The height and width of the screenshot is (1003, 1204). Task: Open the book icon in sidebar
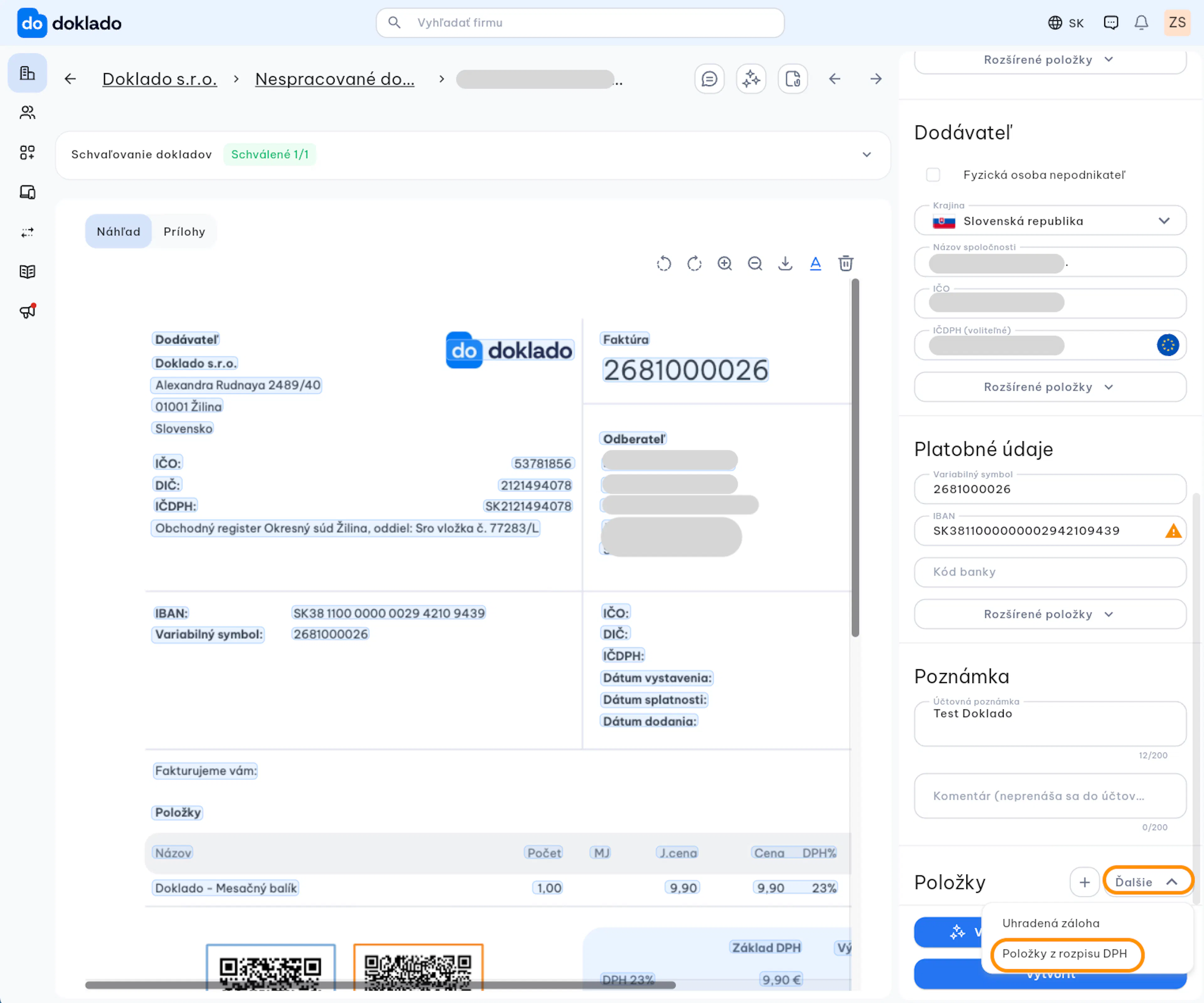coord(27,272)
